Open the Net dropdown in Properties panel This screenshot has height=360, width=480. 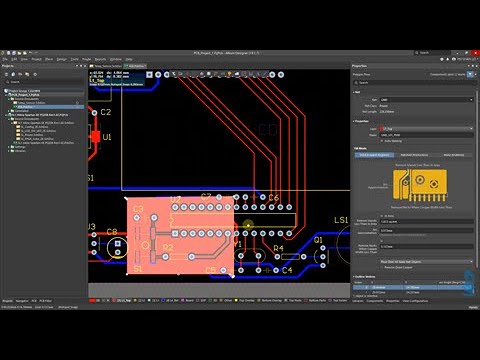(x=427, y=100)
